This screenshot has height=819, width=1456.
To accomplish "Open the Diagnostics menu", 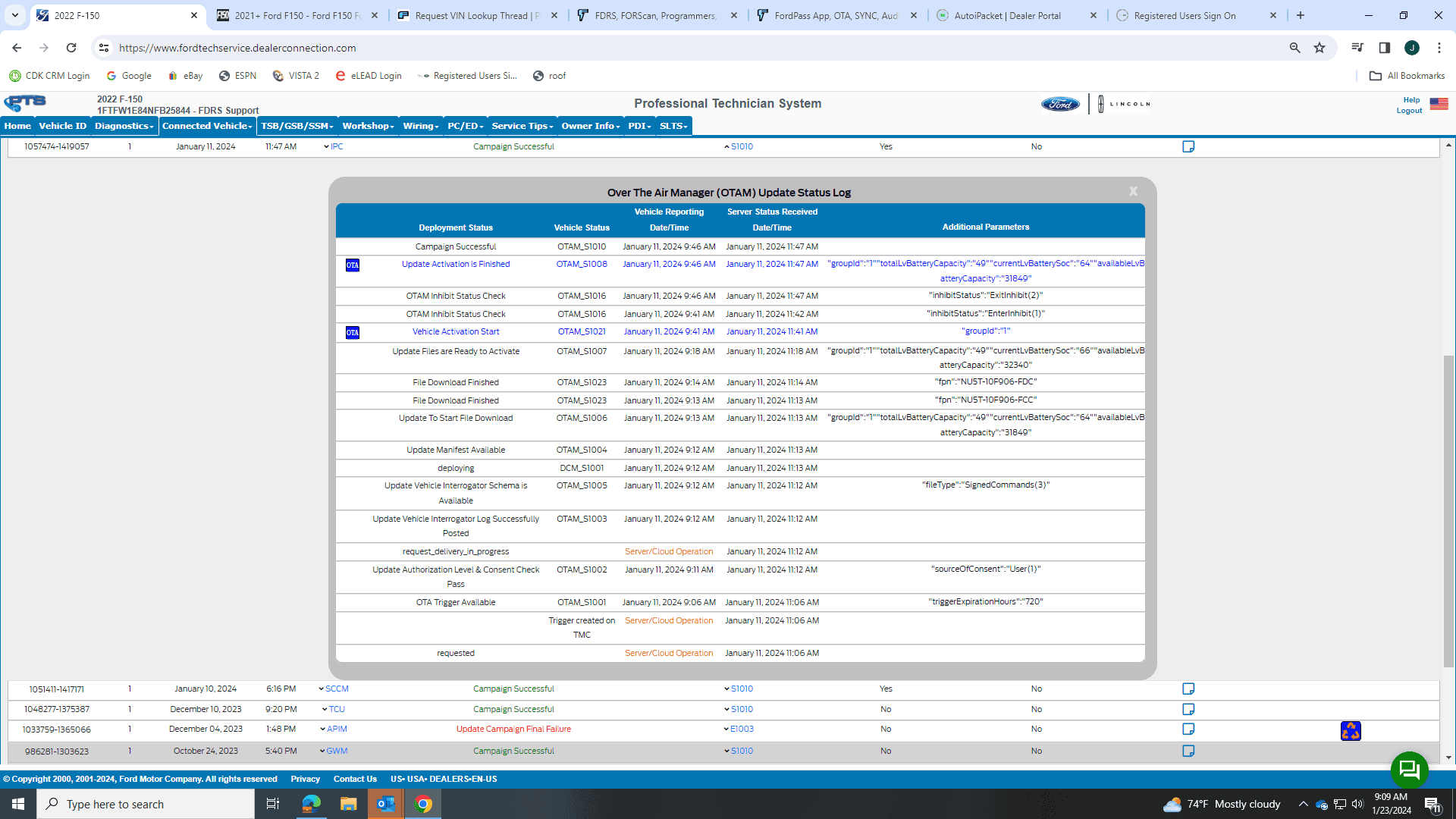I will tap(124, 127).
